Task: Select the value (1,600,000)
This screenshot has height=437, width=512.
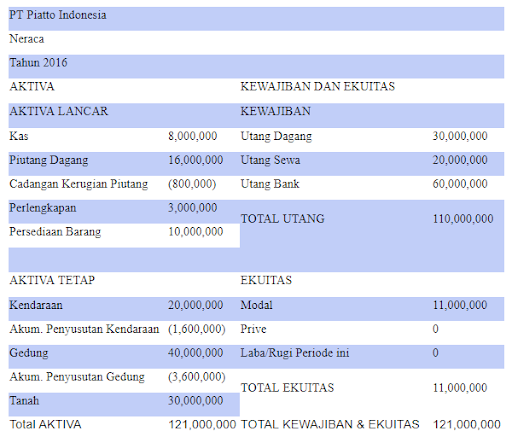Action: click(197, 329)
